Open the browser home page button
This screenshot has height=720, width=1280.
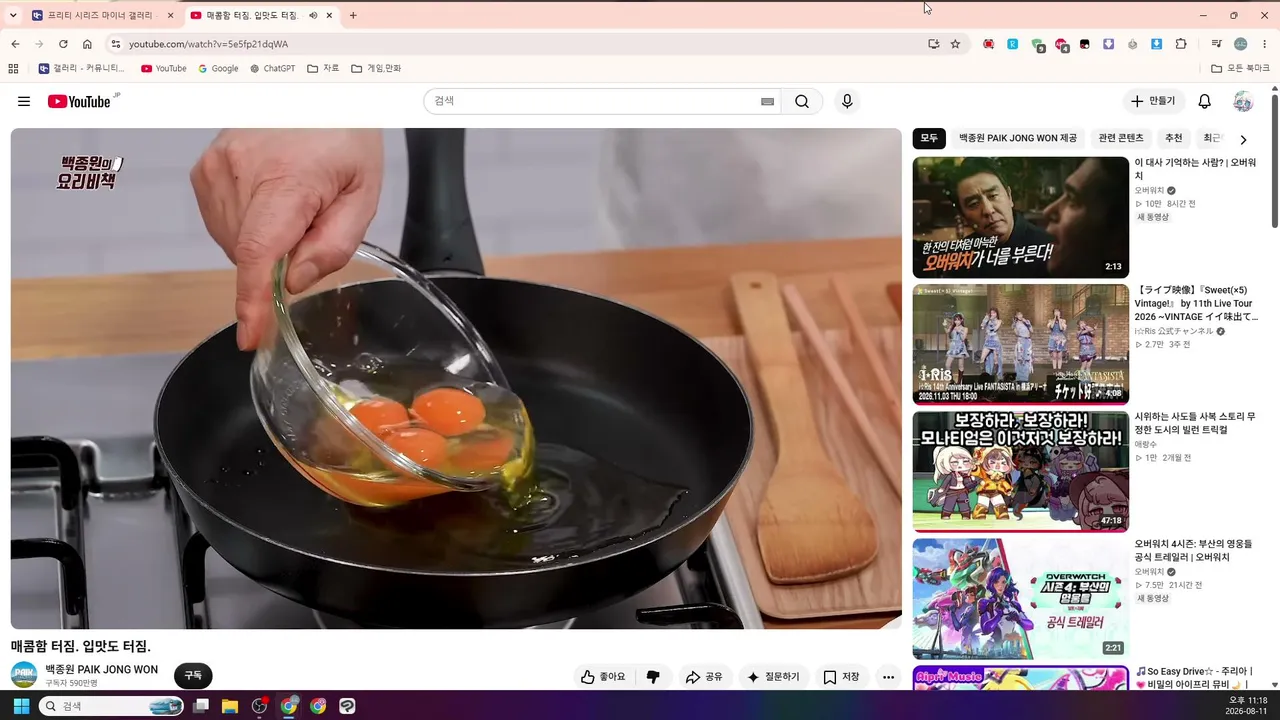coord(87,44)
